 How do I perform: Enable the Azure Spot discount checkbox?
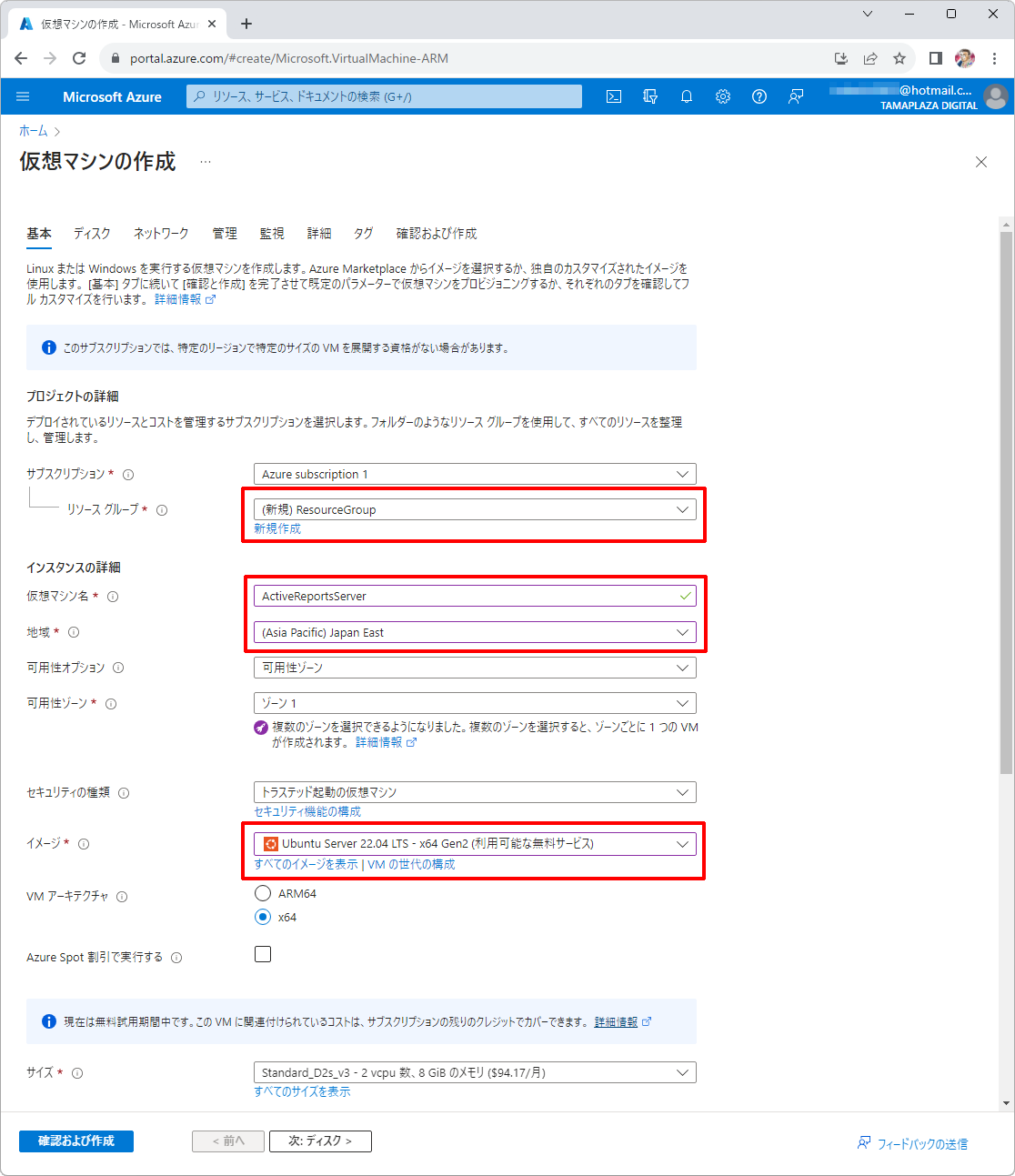point(263,954)
